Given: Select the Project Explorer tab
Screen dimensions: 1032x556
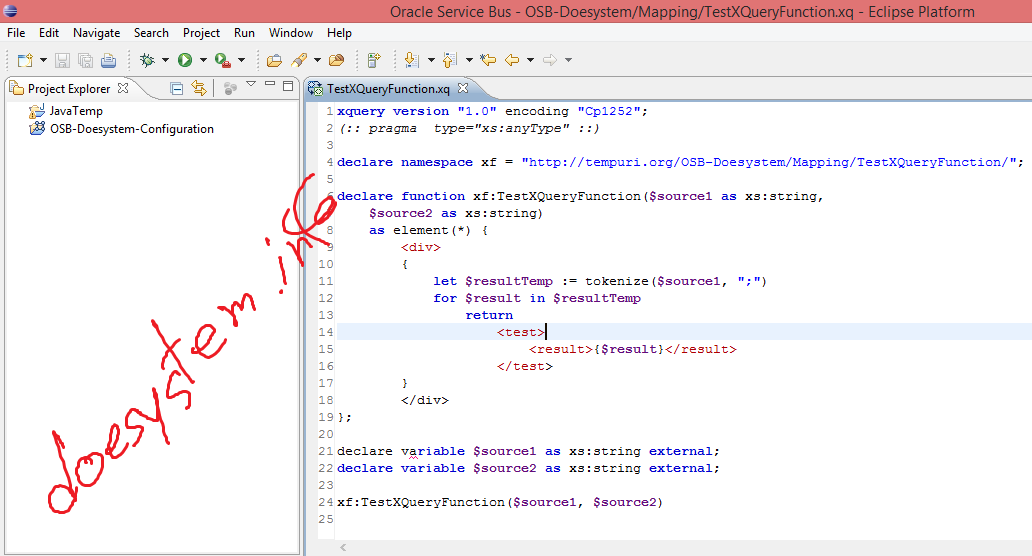Looking at the screenshot, I should tap(68, 89).
